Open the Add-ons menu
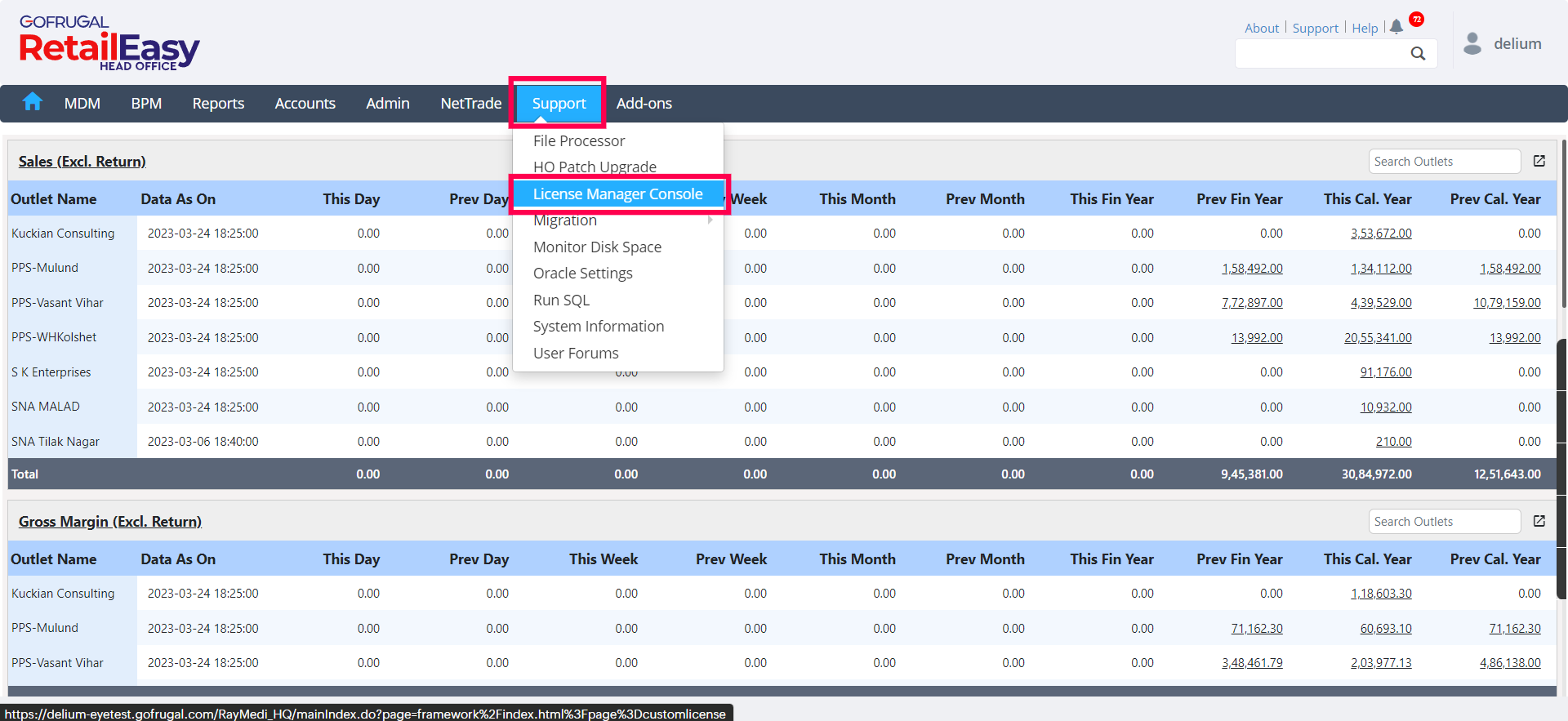This screenshot has width=1568, height=721. [x=644, y=104]
